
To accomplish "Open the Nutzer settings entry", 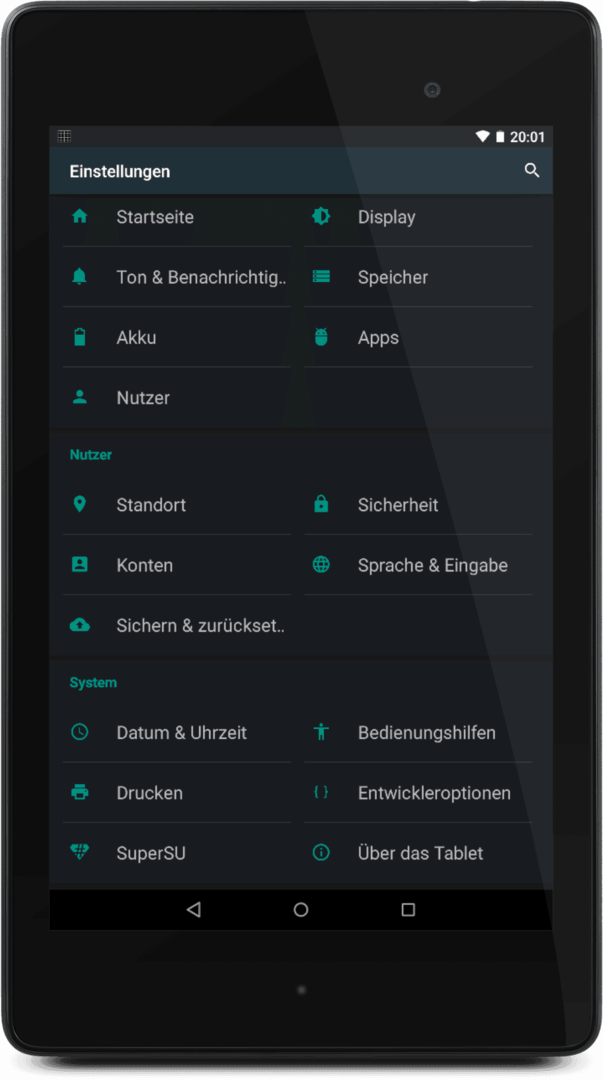I will (177, 397).
